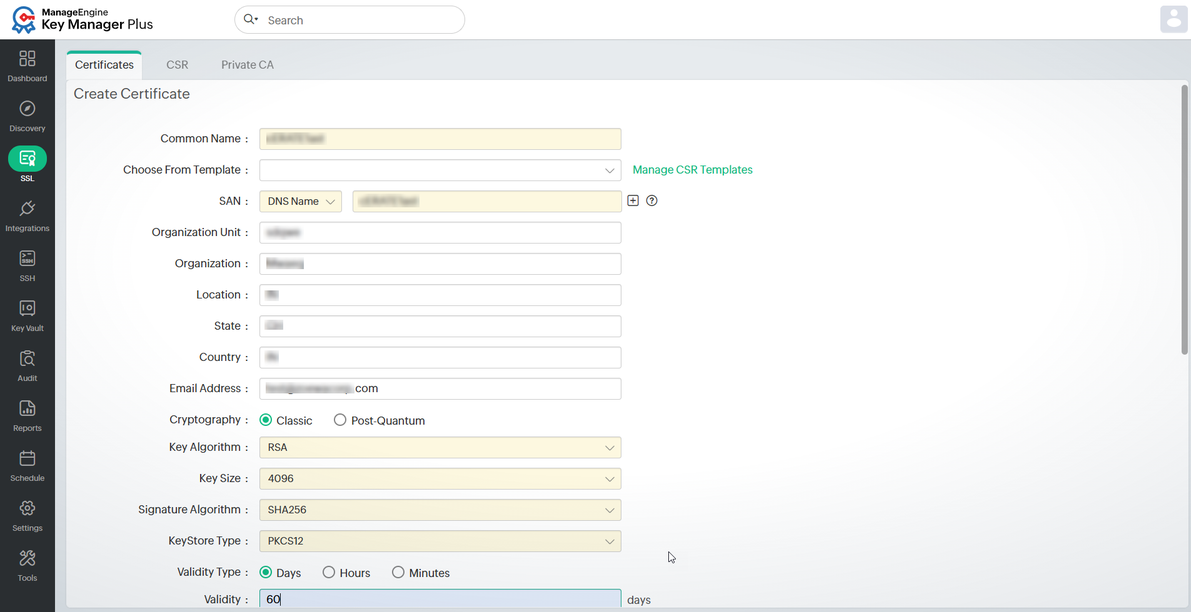This screenshot has height=612, width=1191.
Task: Choose Days validity type
Action: (266, 573)
